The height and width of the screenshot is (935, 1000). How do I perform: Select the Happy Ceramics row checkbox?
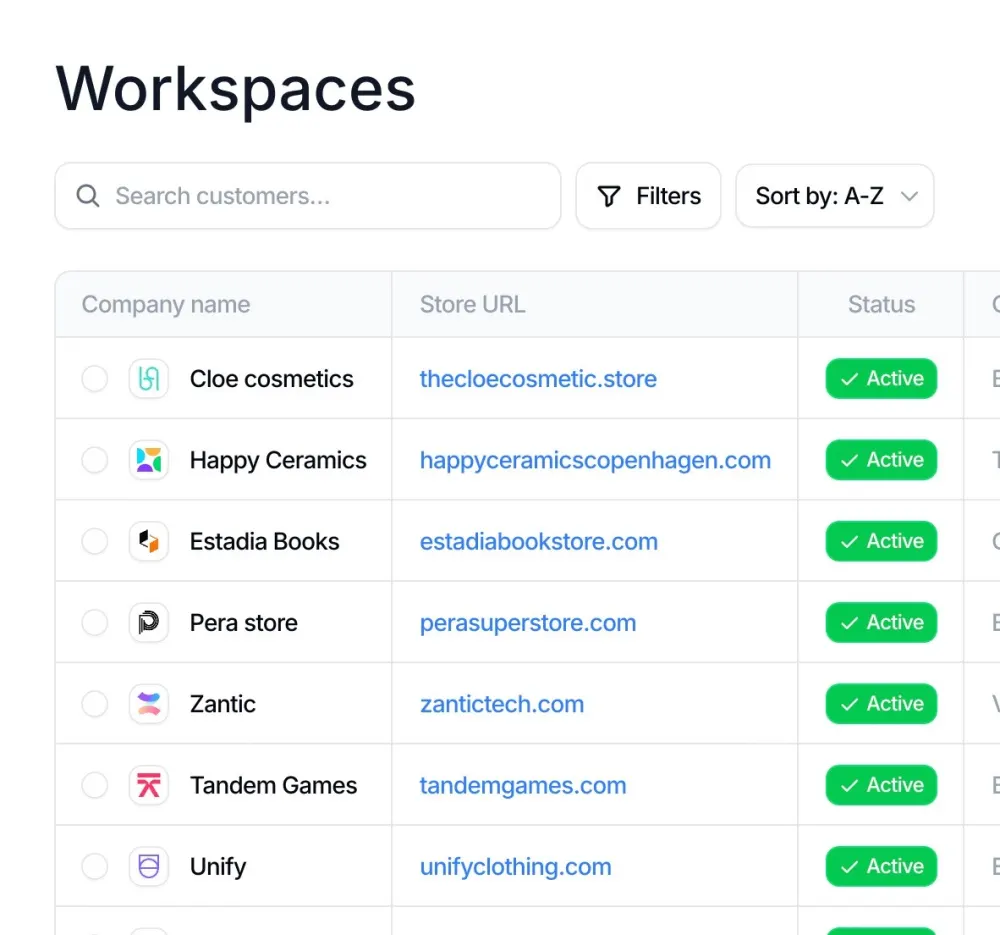(94, 460)
